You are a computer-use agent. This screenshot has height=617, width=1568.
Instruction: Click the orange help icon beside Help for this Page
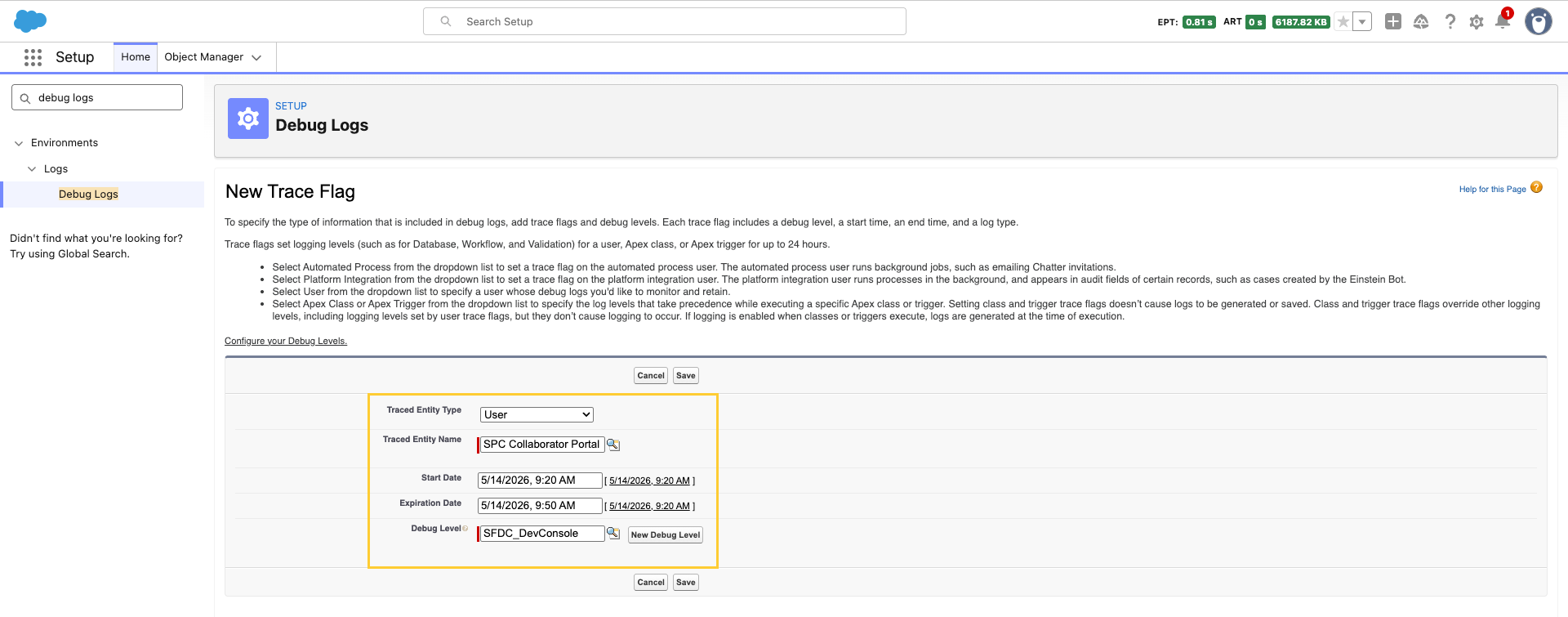click(x=1536, y=187)
